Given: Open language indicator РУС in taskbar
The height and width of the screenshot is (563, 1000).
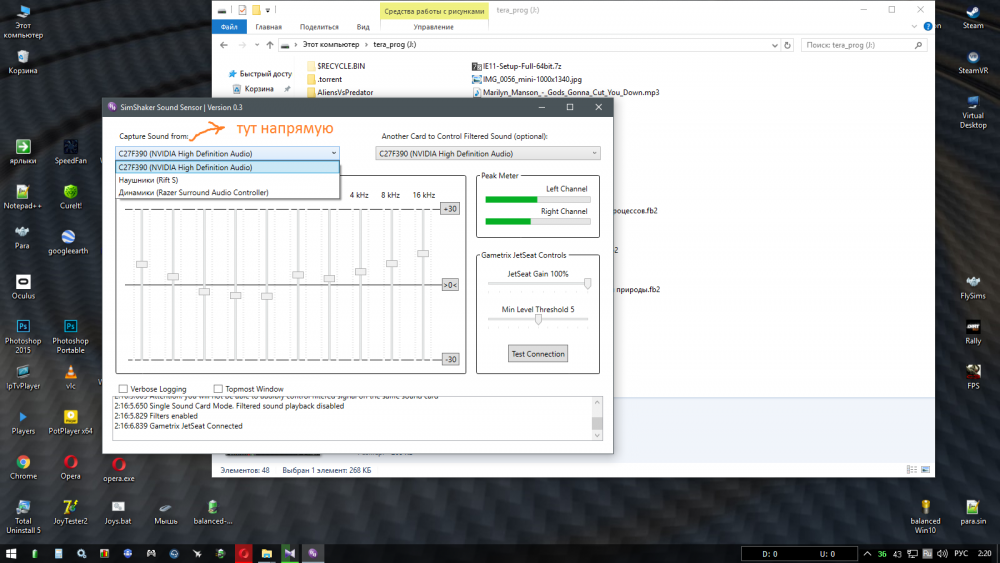Looking at the screenshot, I should click(960, 553).
